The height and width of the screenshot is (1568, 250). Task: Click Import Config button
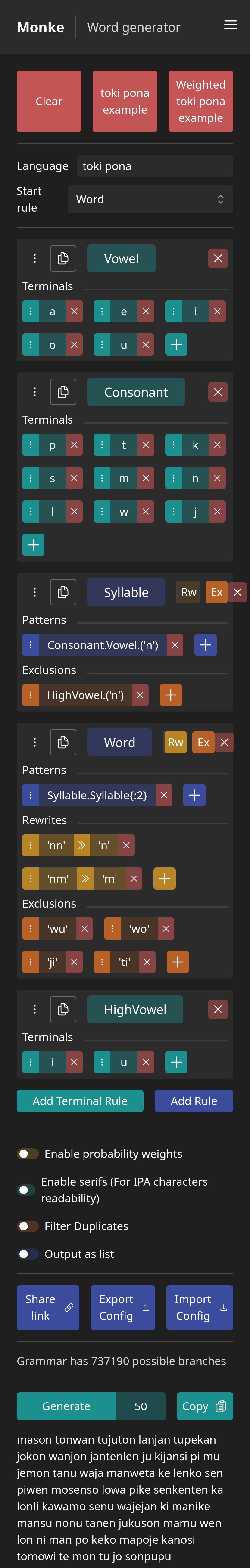click(200, 1308)
